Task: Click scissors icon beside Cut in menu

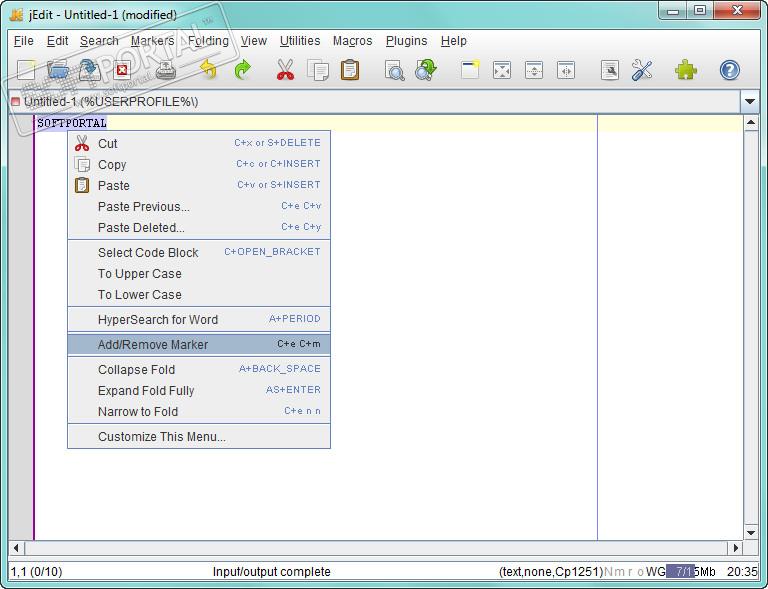Action: tap(82, 143)
